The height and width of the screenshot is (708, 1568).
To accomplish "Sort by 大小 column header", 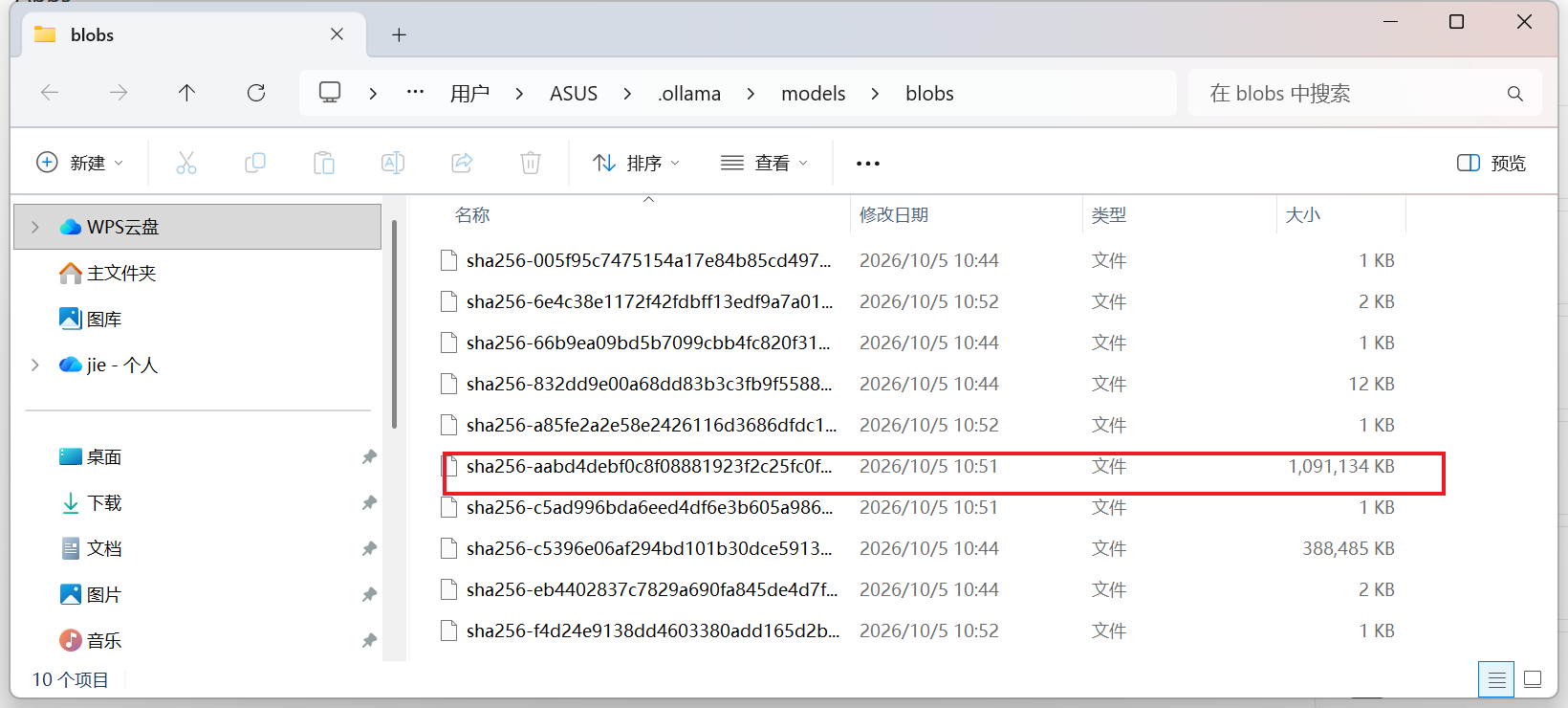I will point(1303,215).
